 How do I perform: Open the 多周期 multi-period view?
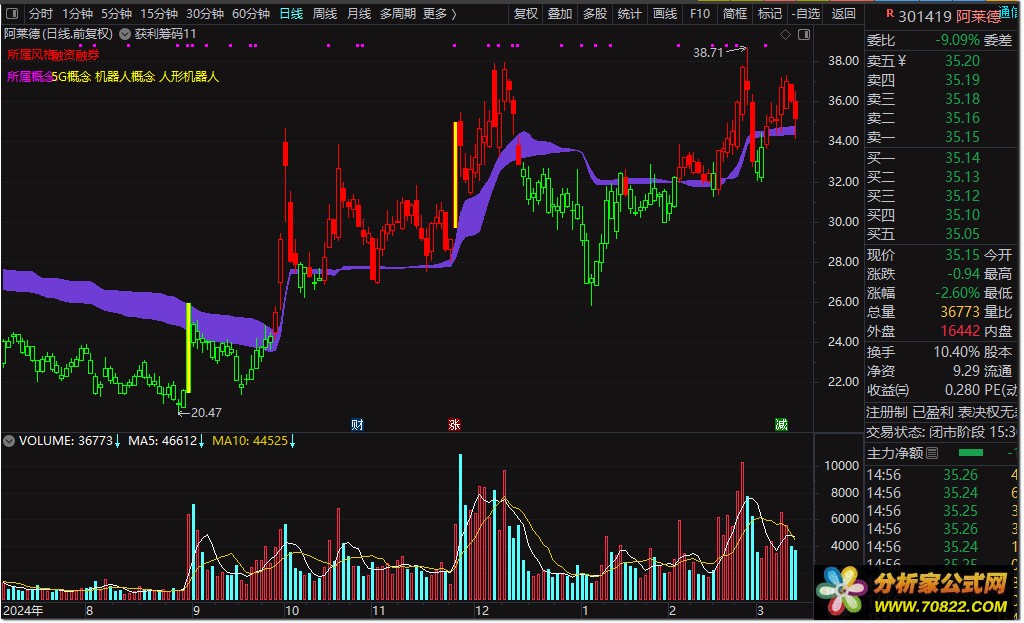(398, 14)
